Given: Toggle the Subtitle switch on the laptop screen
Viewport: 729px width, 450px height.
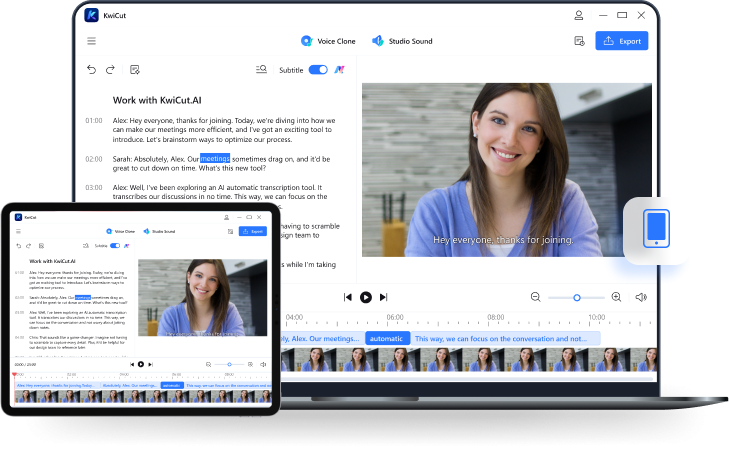Looking at the screenshot, I should click(x=318, y=70).
